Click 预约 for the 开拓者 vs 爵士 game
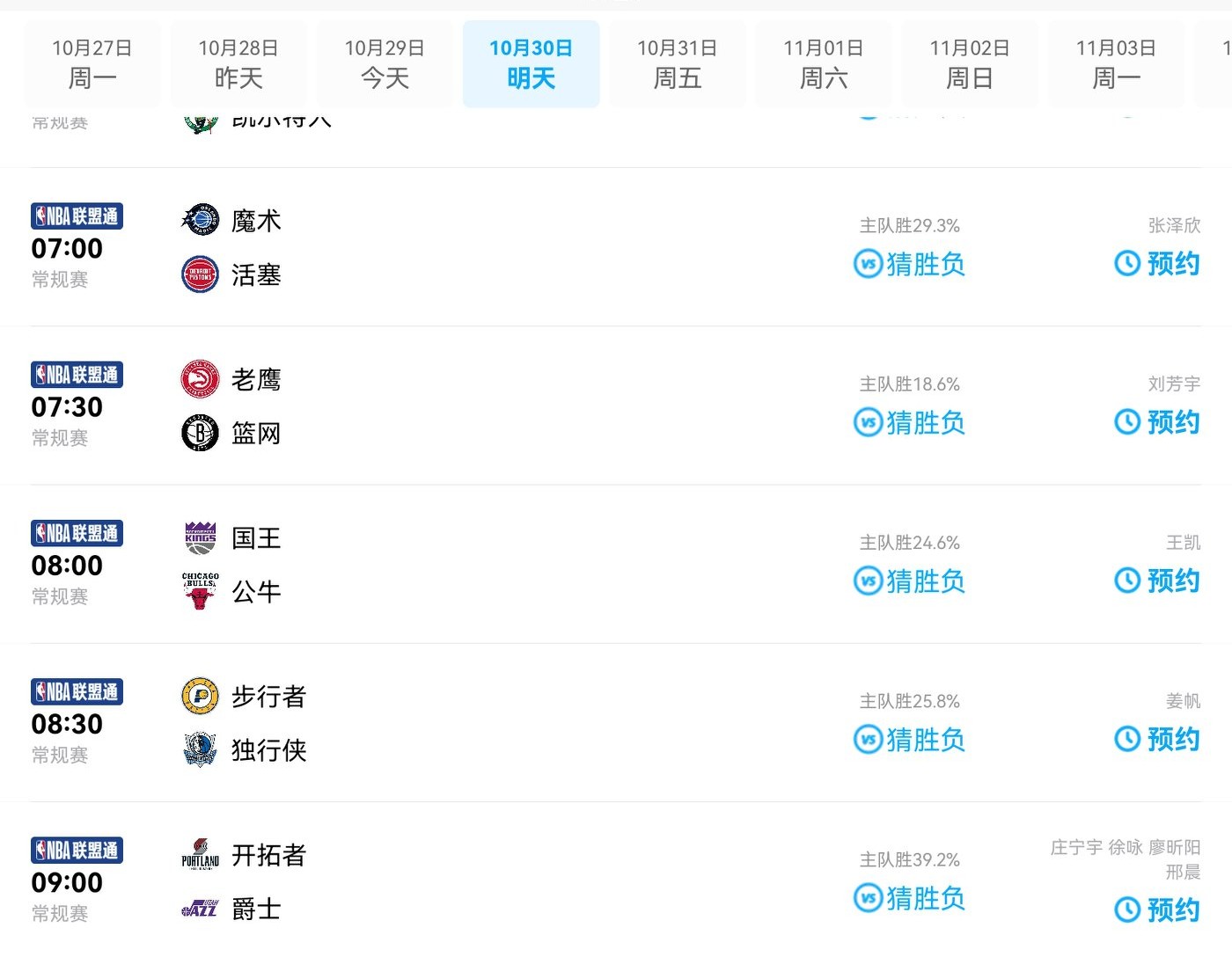 [x=1157, y=909]
